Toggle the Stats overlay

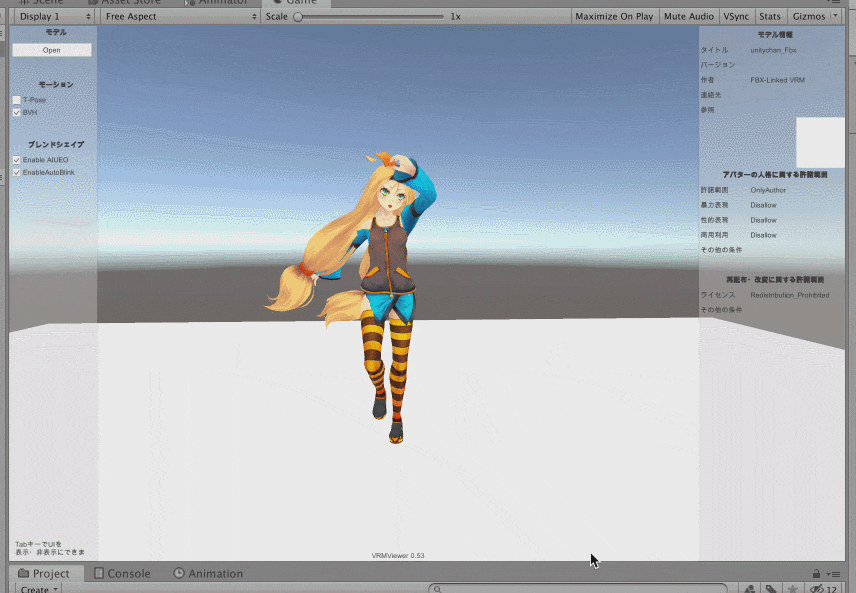click(x=770, y=16)
